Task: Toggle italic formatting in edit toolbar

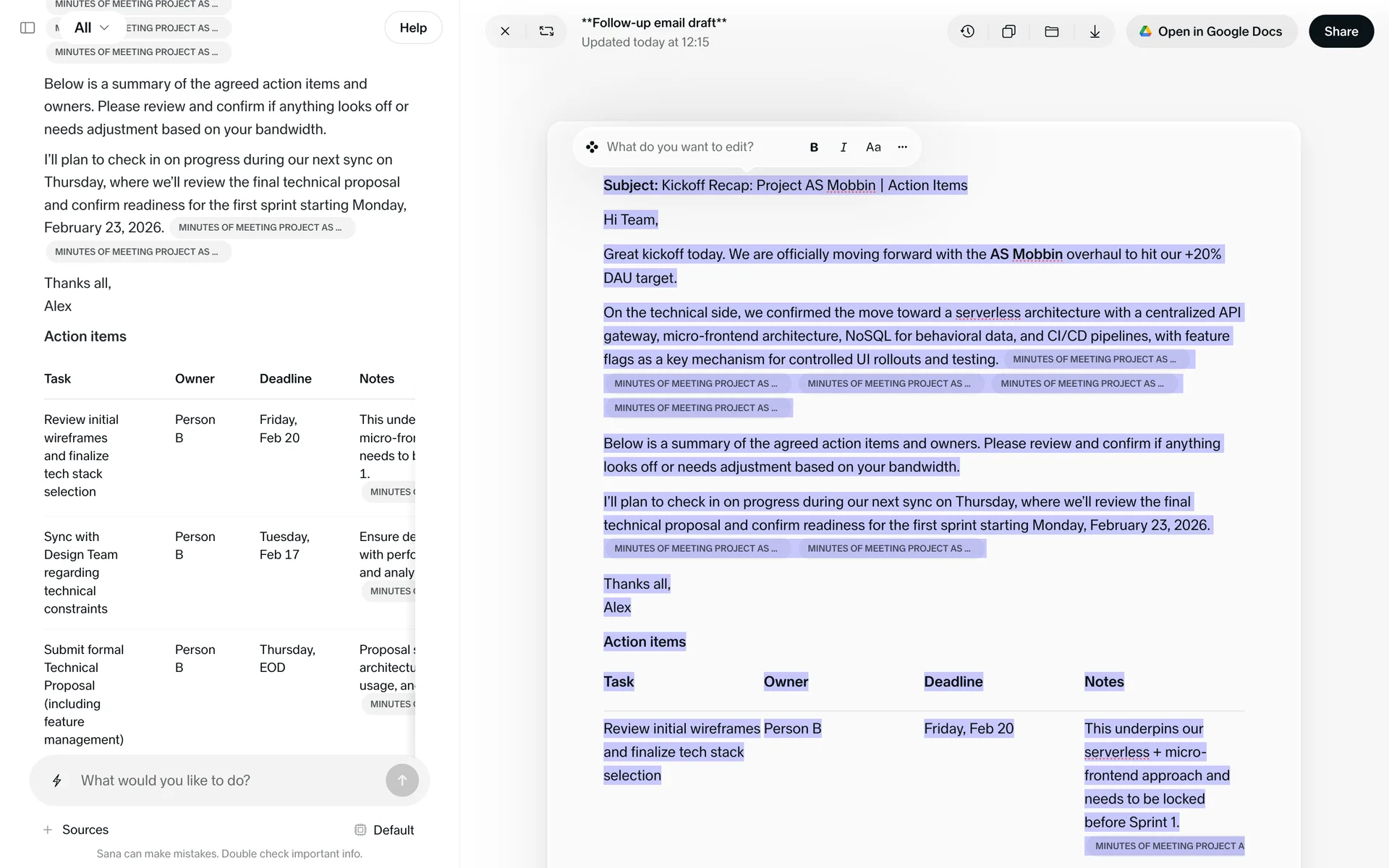Action: tap(843, 148)
